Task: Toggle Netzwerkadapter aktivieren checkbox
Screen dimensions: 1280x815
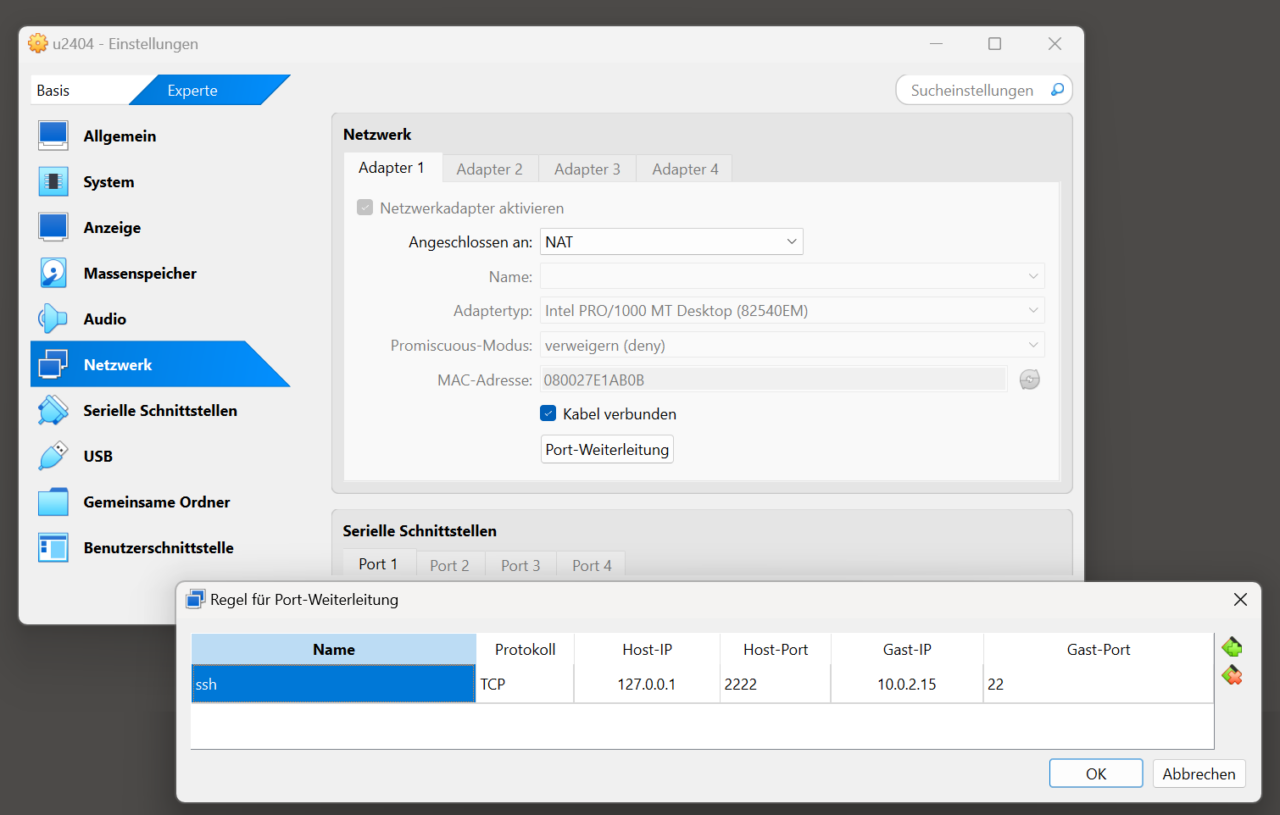Action: click(x=365, y=208)
